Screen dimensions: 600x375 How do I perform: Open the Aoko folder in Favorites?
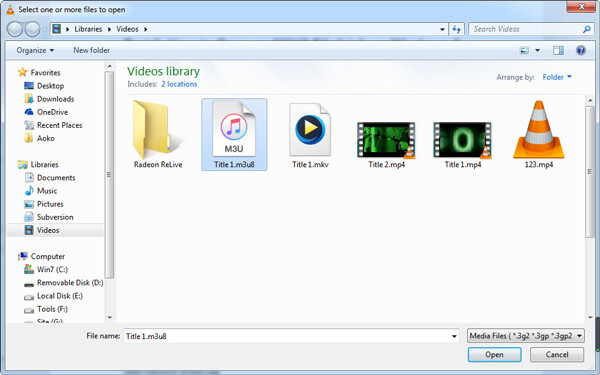click(x=46, y=138)
